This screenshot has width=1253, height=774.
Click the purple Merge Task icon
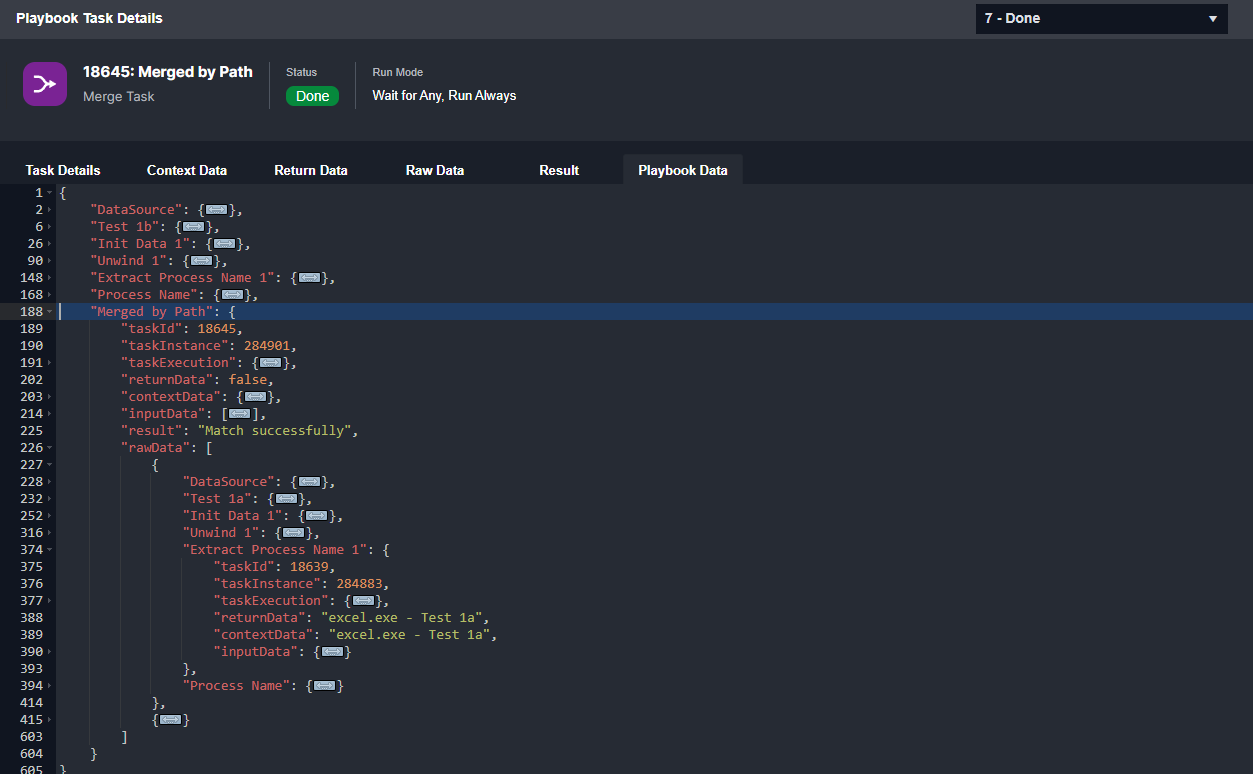[45, 84]
